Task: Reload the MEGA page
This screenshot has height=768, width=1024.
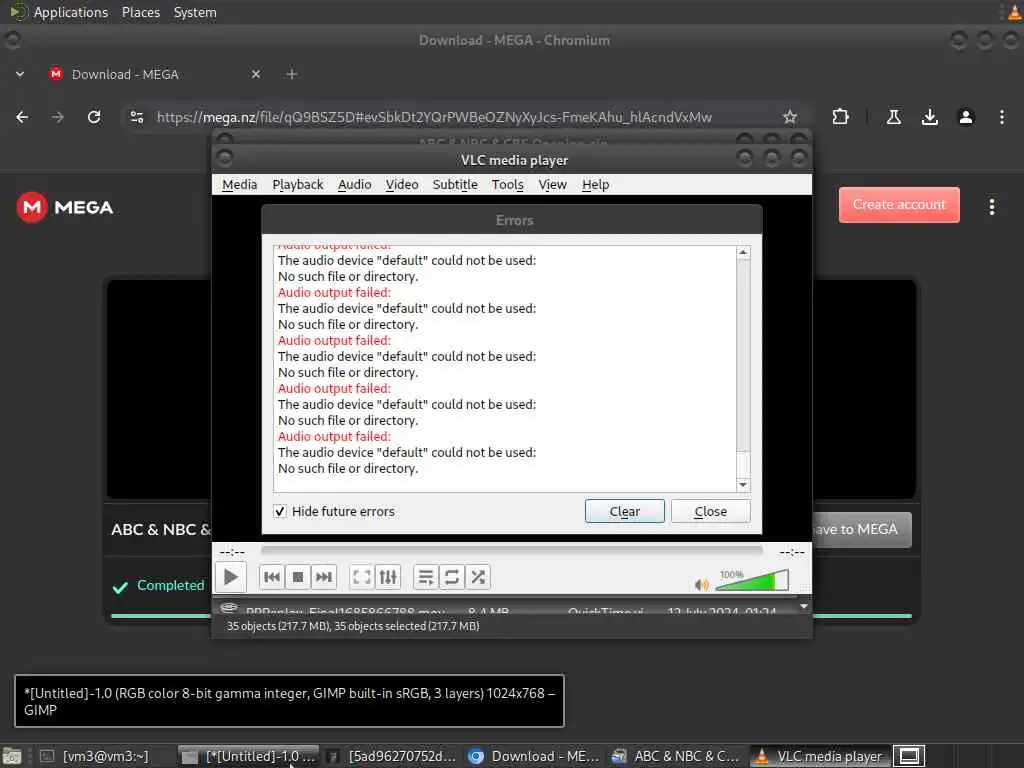Action: pyautogui.click(x=94, y=117)
